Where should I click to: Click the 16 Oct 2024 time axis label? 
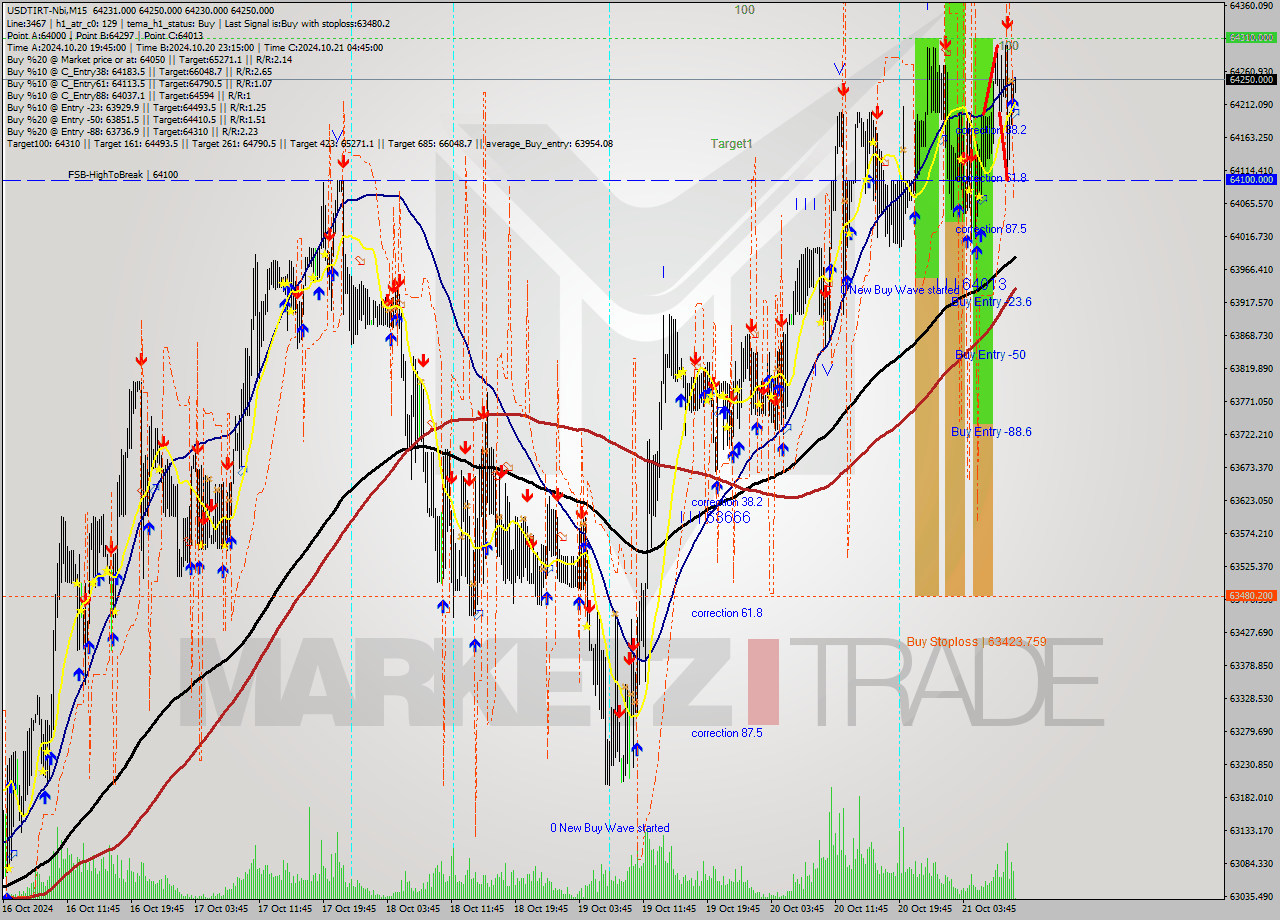pos(28,909)
